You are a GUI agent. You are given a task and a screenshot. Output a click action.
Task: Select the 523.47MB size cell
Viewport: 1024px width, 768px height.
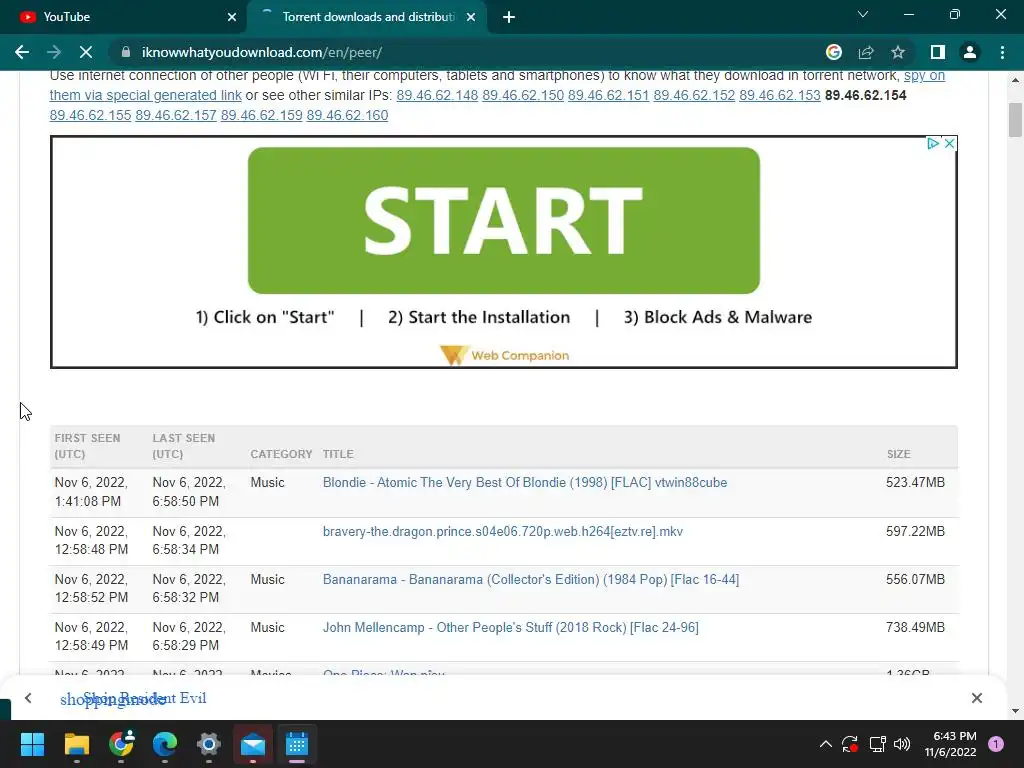pyautogui.click(x=915, y=483)
